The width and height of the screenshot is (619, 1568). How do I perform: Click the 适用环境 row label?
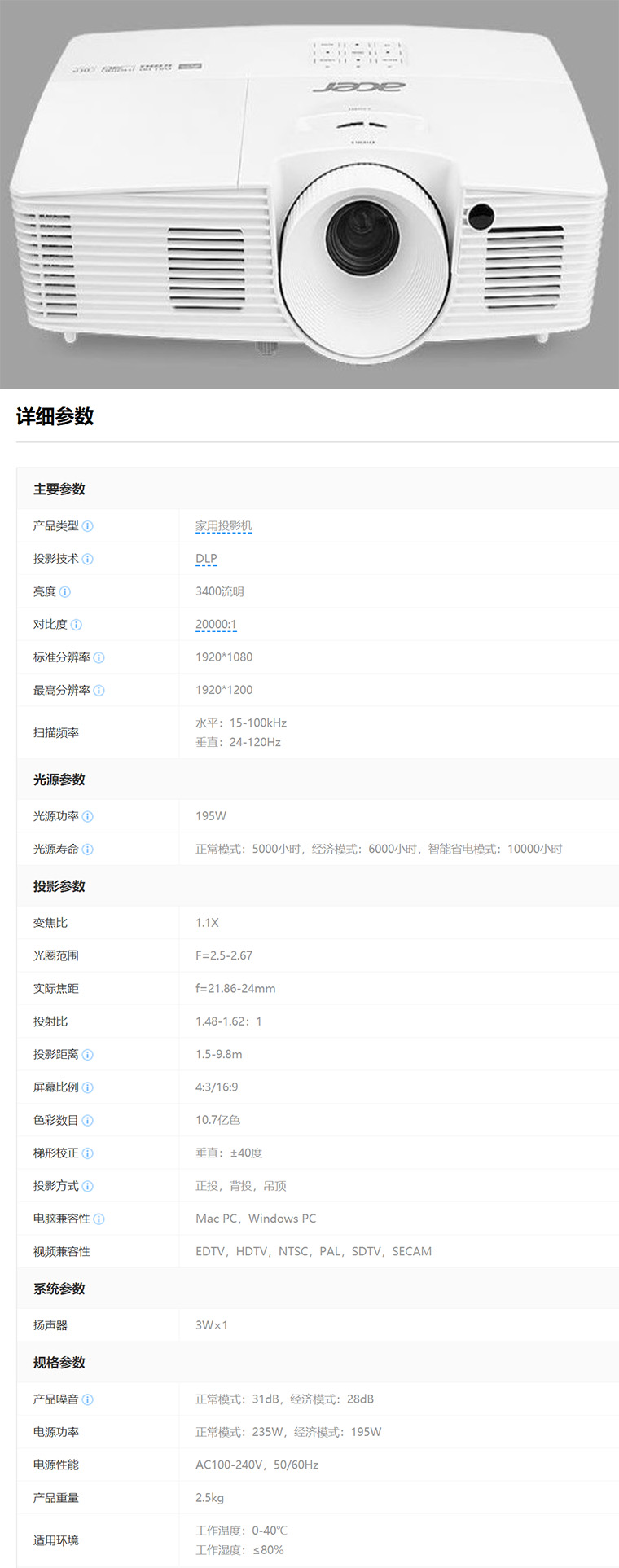click(x=56, y=1540)
